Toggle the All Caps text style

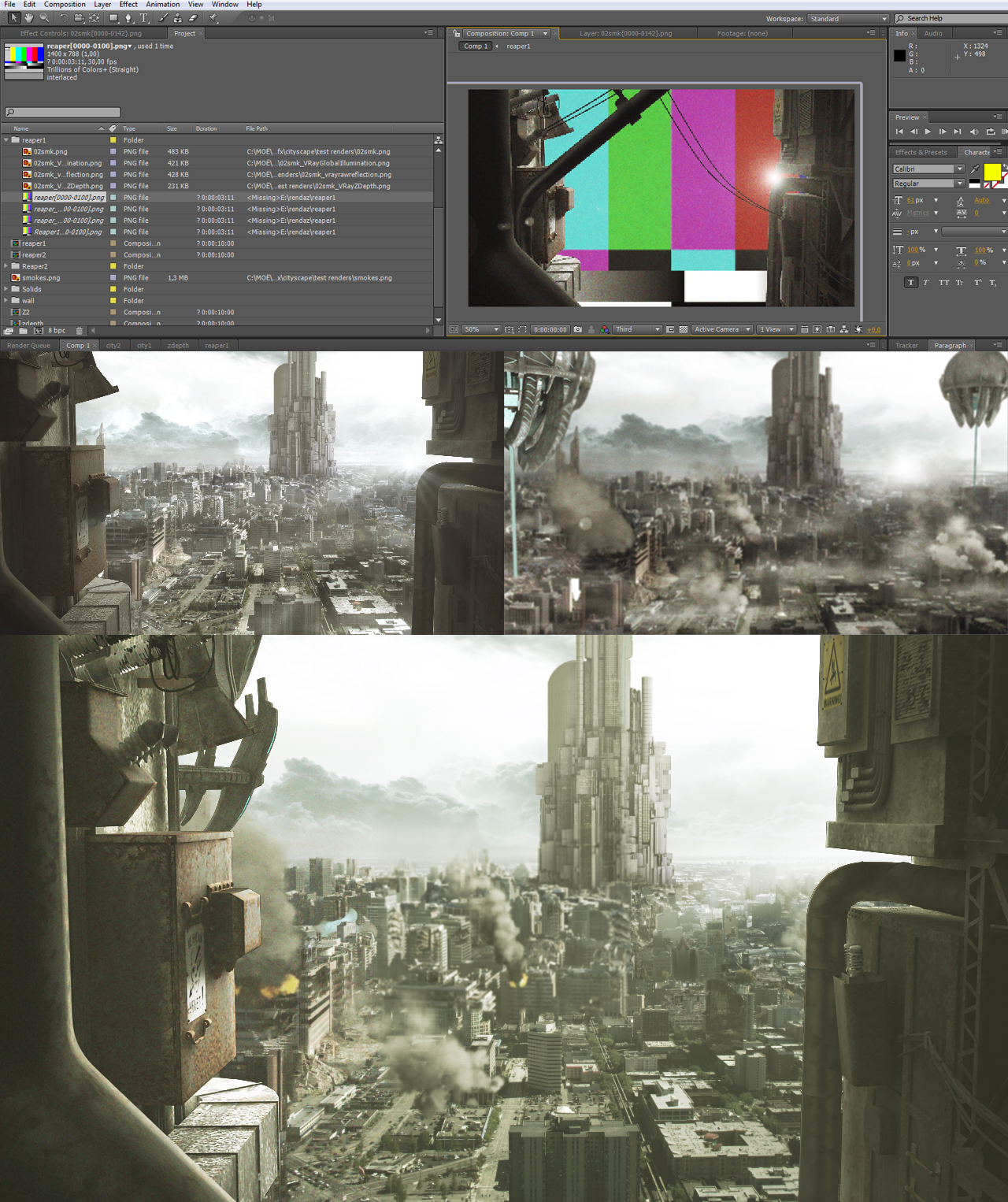[943, 282]
